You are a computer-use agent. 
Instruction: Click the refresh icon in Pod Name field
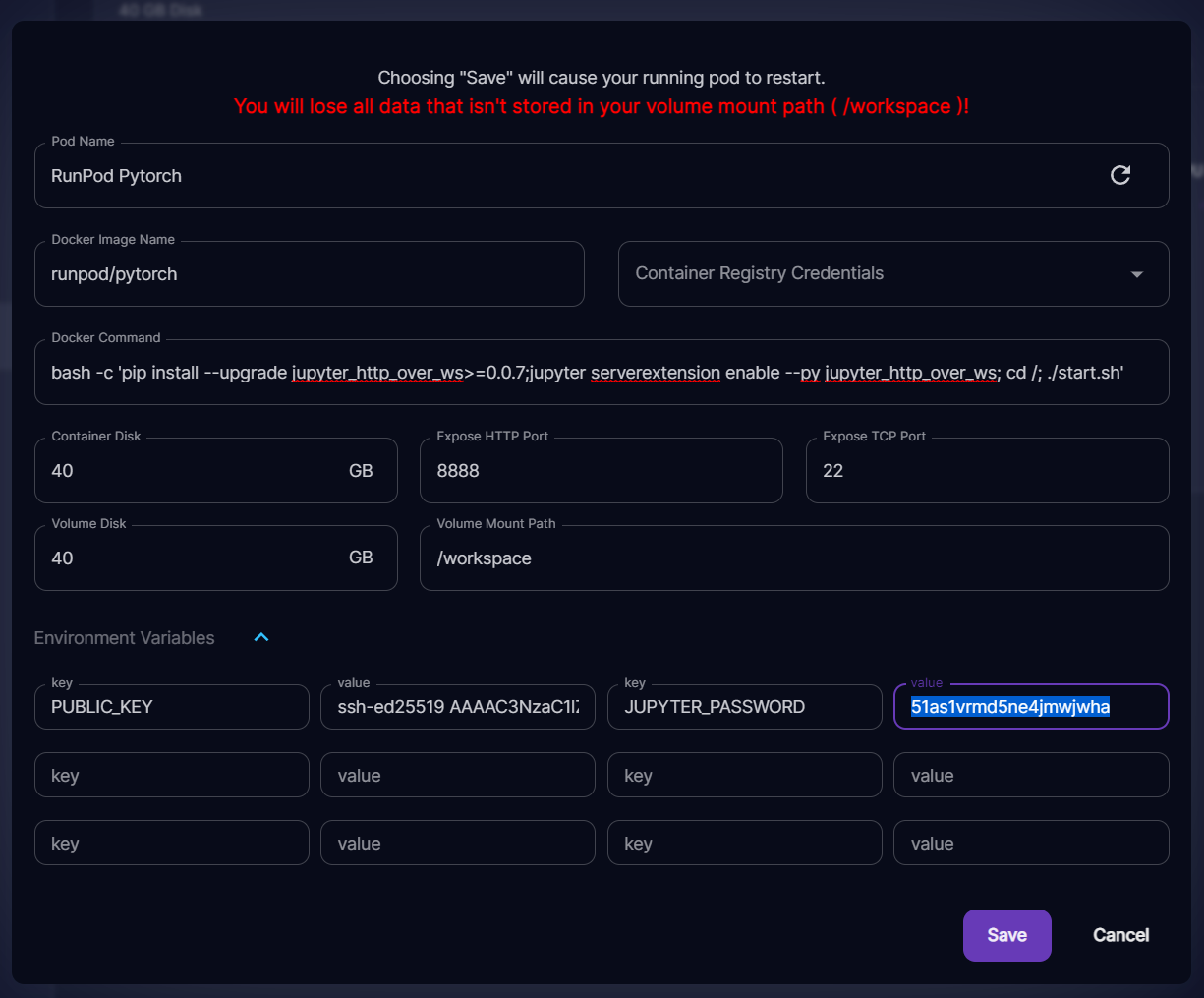pyautogui.click(x=1119, y=175)
